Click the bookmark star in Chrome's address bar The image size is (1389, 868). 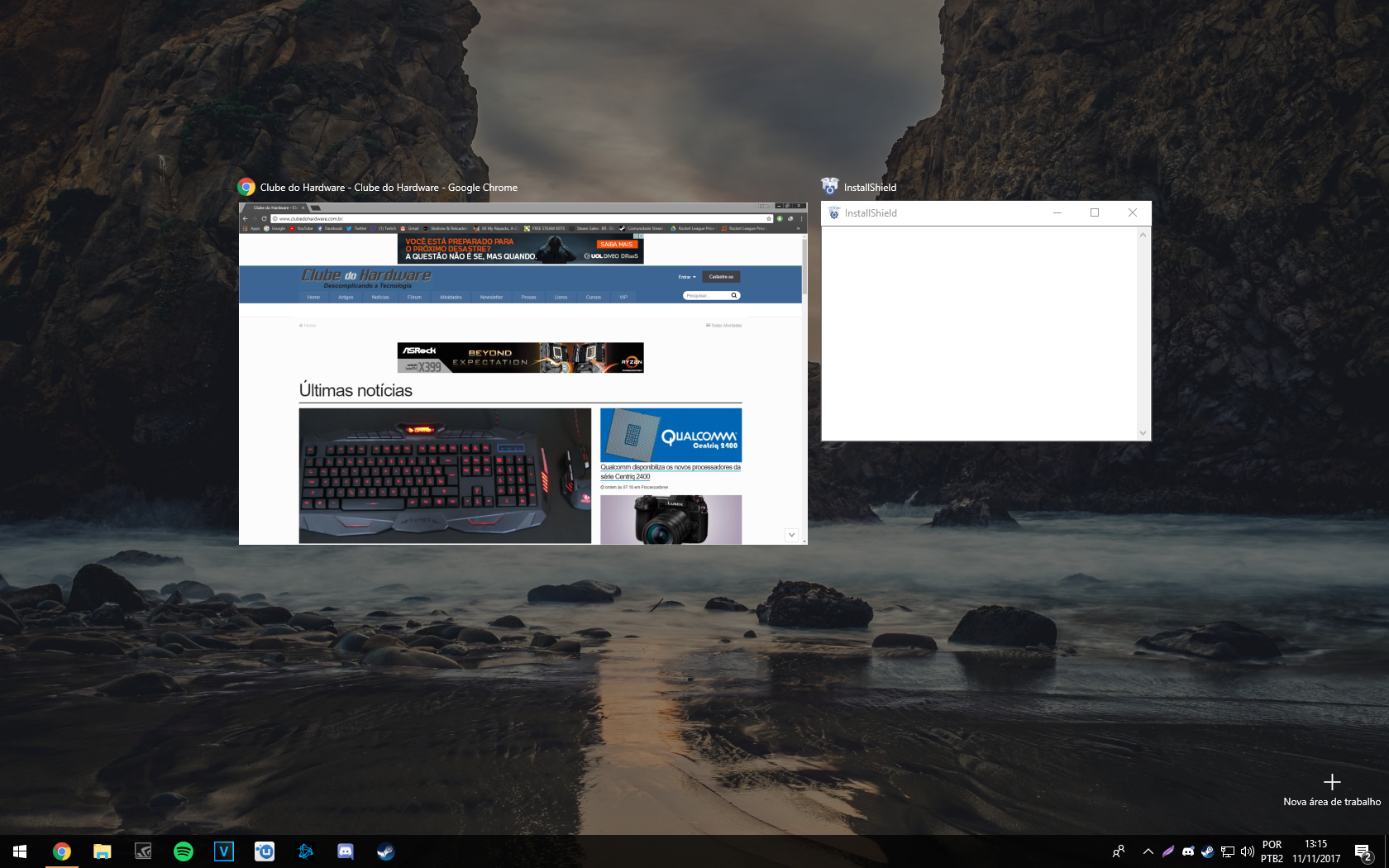pos(769,218)
